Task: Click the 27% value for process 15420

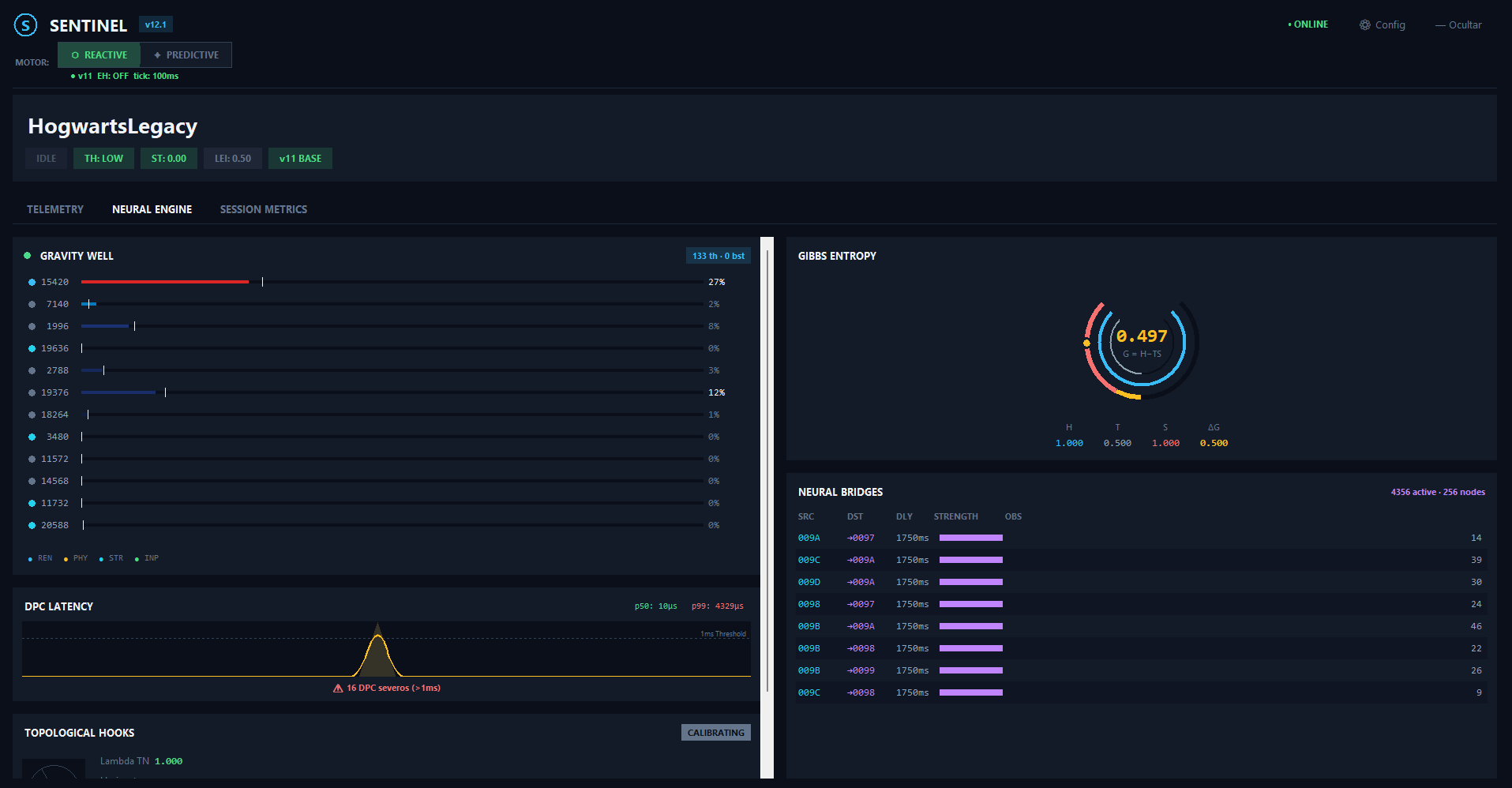Action: [717, 282]
